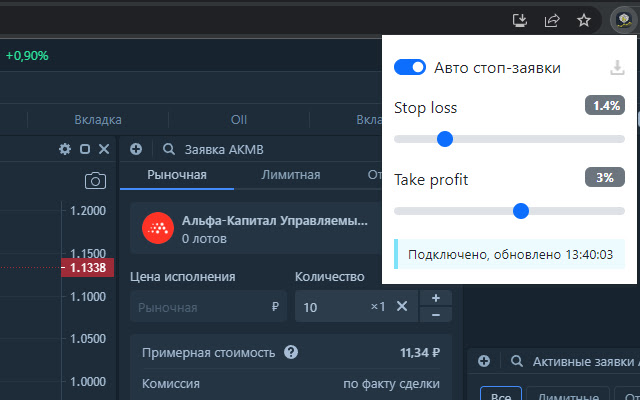Click the Take profit slider handle
The image size is (640, 400).
point(520,211)
